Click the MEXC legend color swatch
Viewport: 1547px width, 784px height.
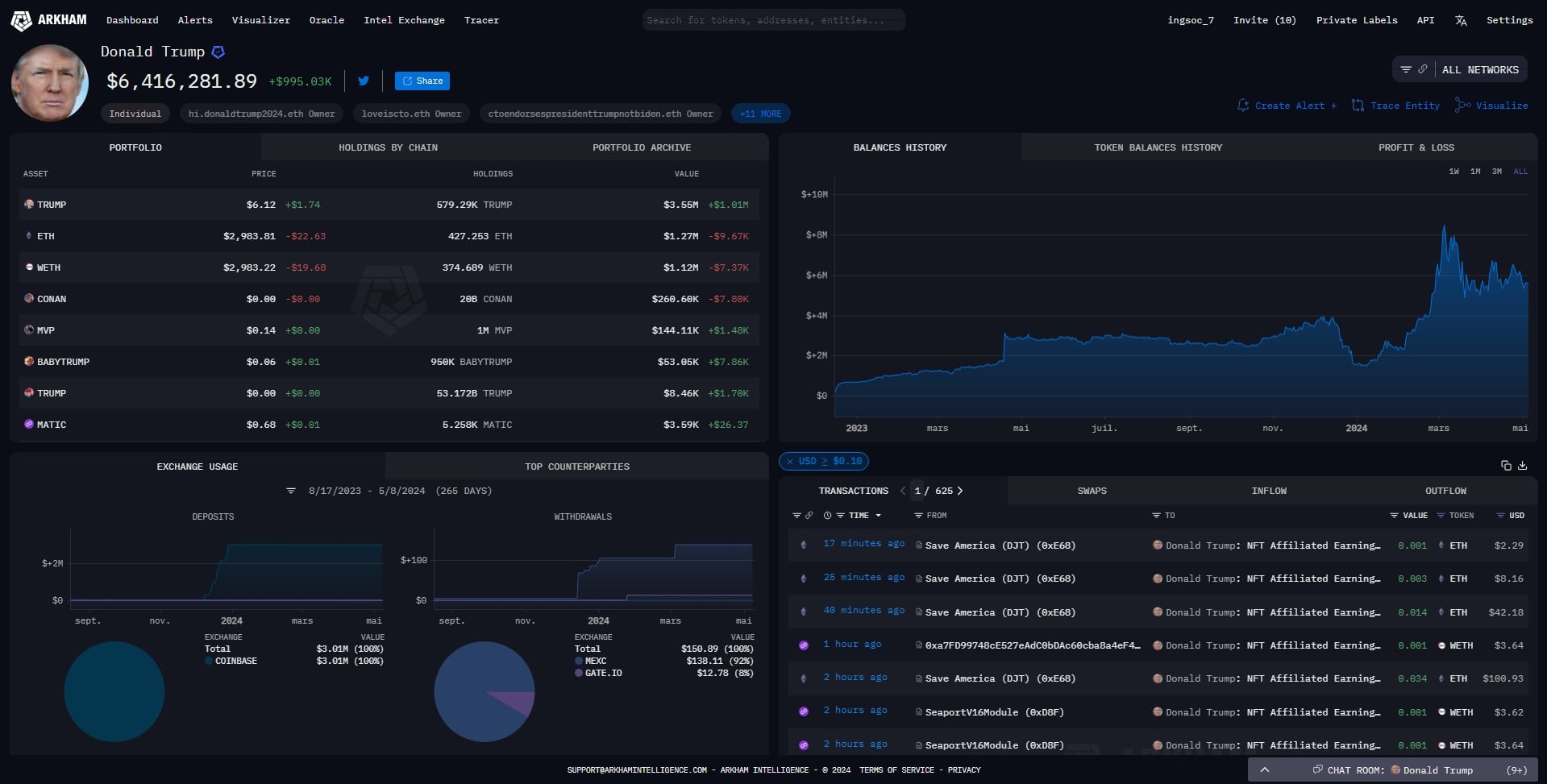579,661
